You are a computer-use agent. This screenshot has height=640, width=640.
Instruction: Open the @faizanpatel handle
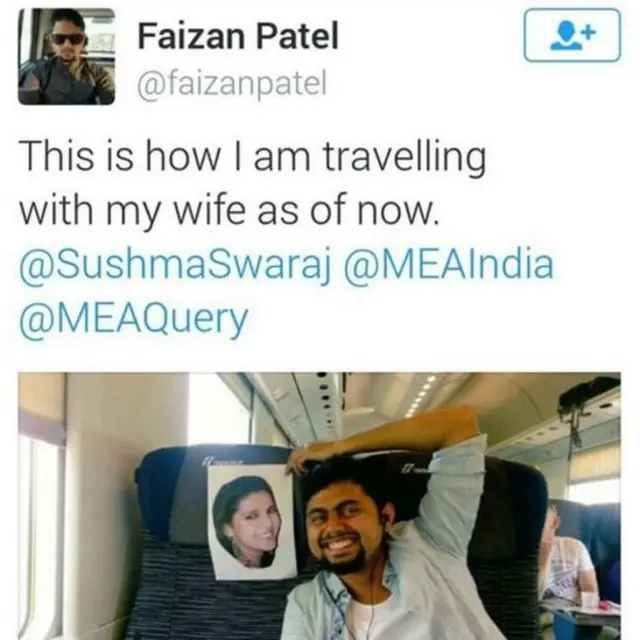232,84
